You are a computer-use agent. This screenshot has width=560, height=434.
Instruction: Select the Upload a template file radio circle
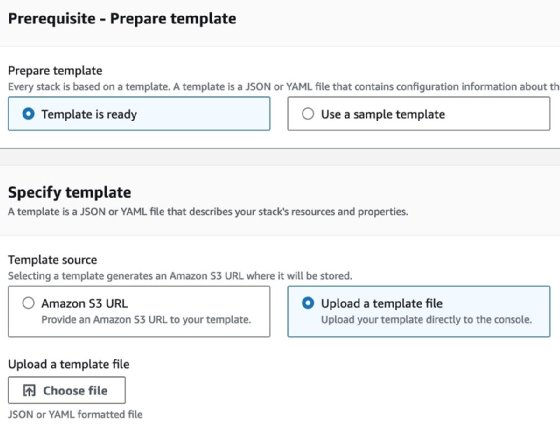point(308,303)
